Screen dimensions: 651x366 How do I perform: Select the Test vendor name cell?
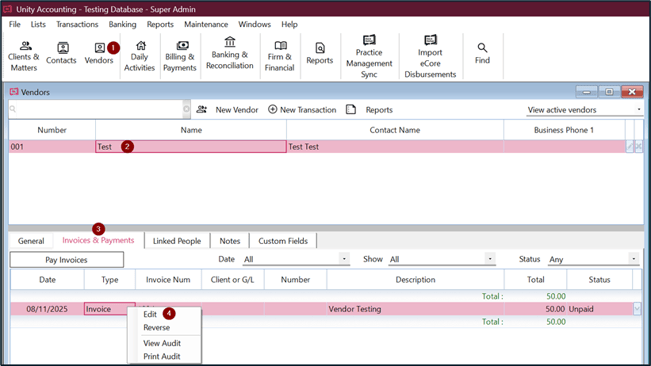pos(191,146)
